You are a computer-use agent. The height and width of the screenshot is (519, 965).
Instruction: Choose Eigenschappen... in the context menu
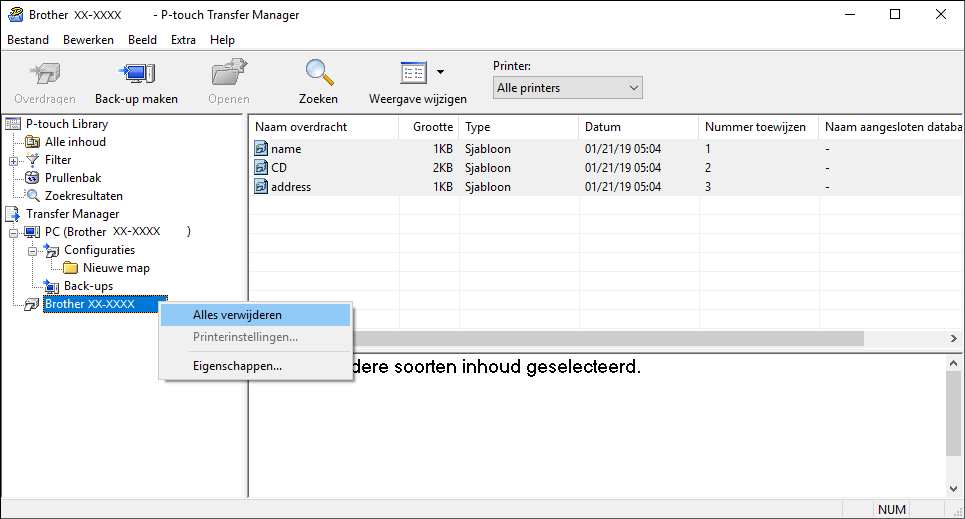255,366
